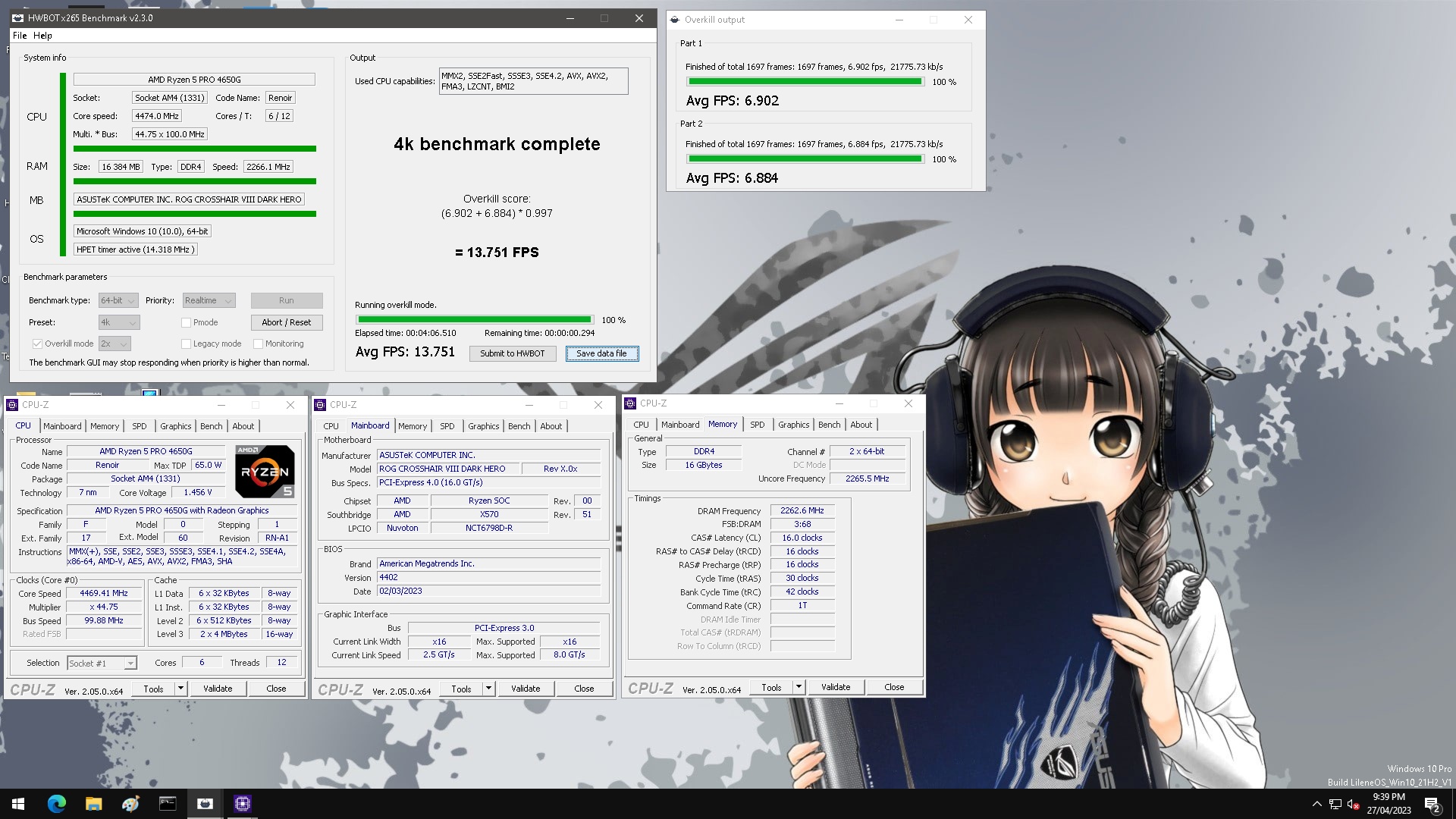The width and height of the screenshot is (1456, 819).
Task: Launch Microsoft Edge from the taskbar
Action: tap(56, 803)
